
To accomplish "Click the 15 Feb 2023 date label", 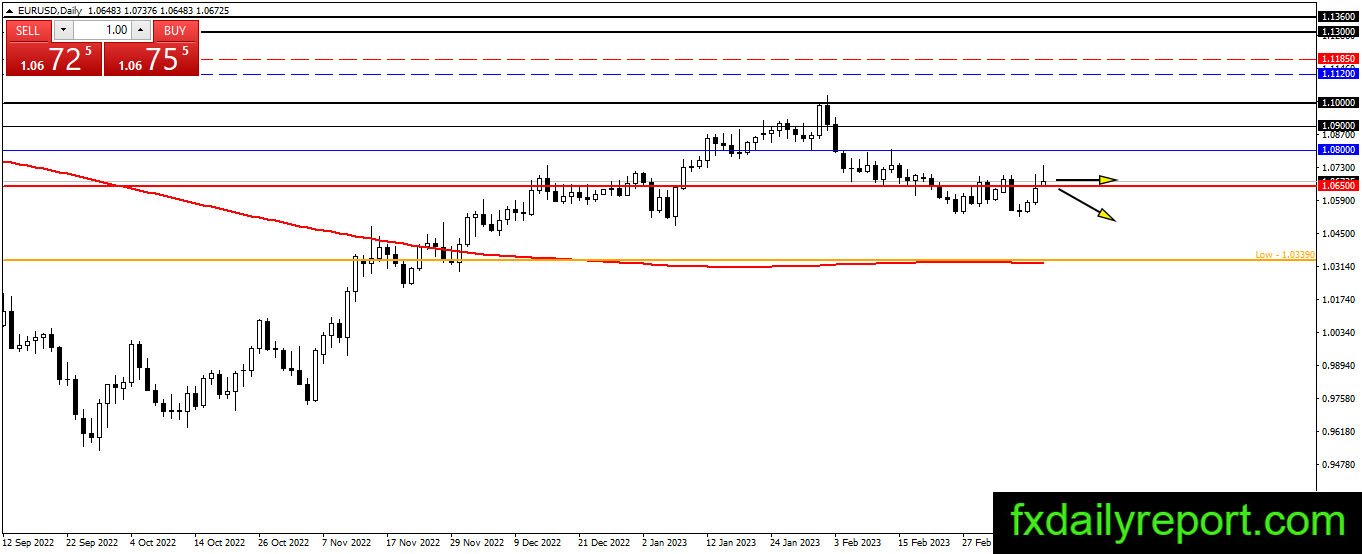I will [x=924, y=543].
